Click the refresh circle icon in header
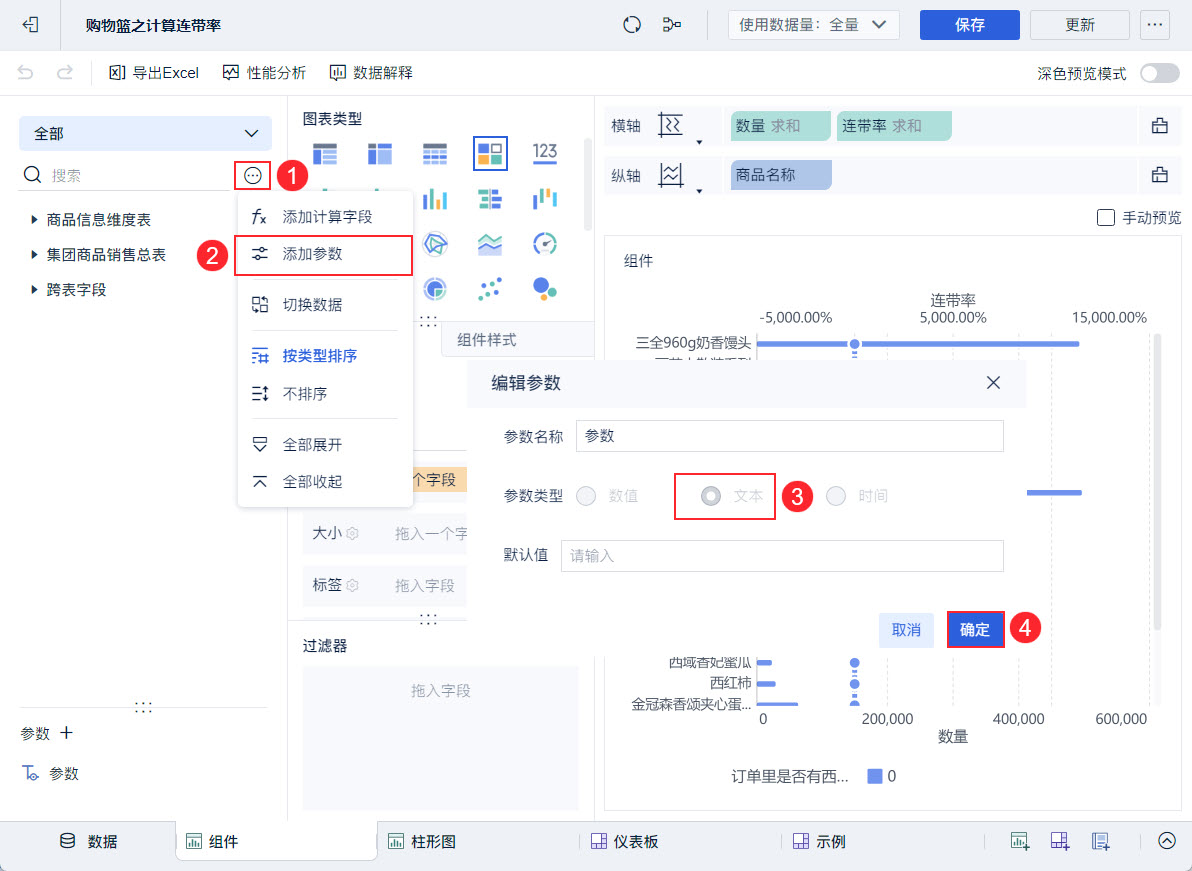This screenshot has height=871, width=1192. pyautogui.click(x=632, y=25)
